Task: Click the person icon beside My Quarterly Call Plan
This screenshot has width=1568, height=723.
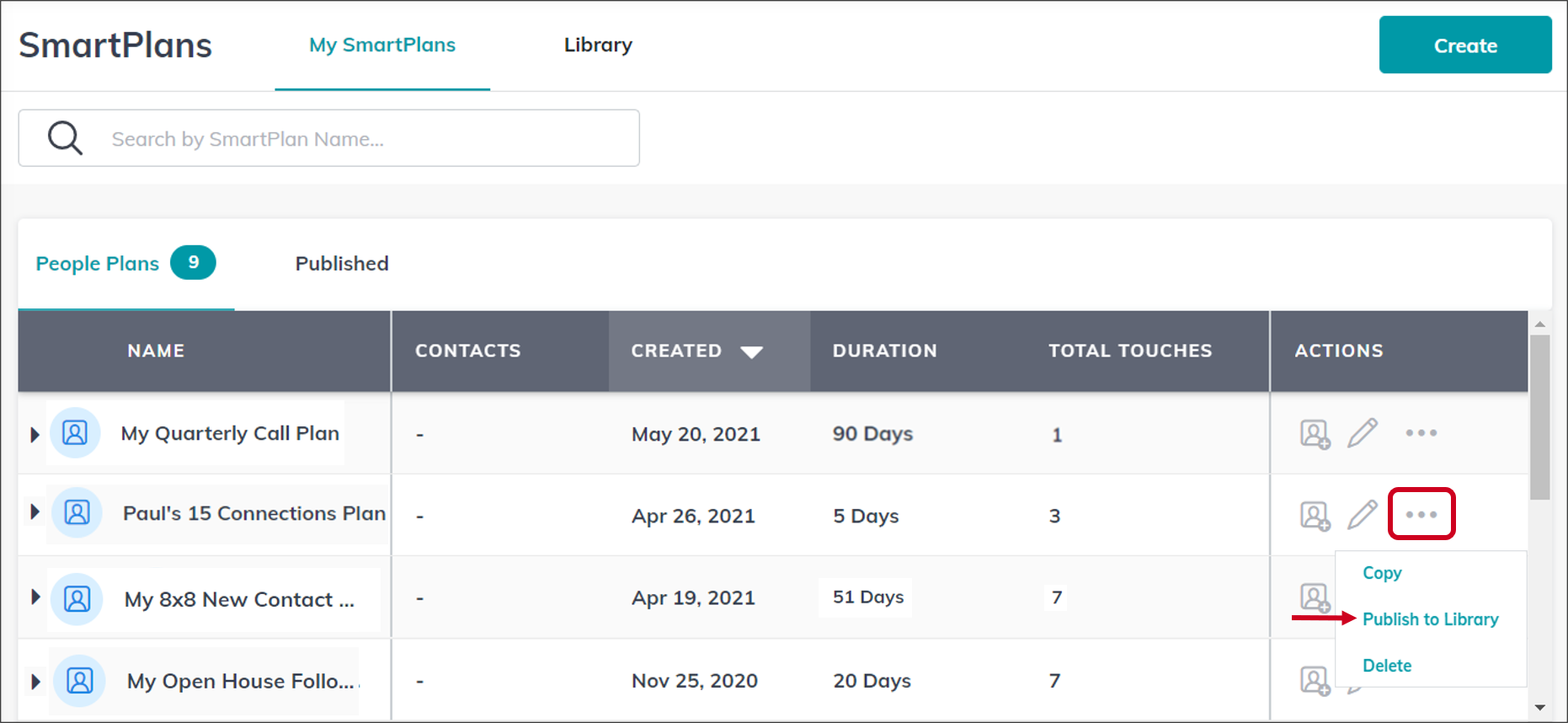Action: click(75, 433)
